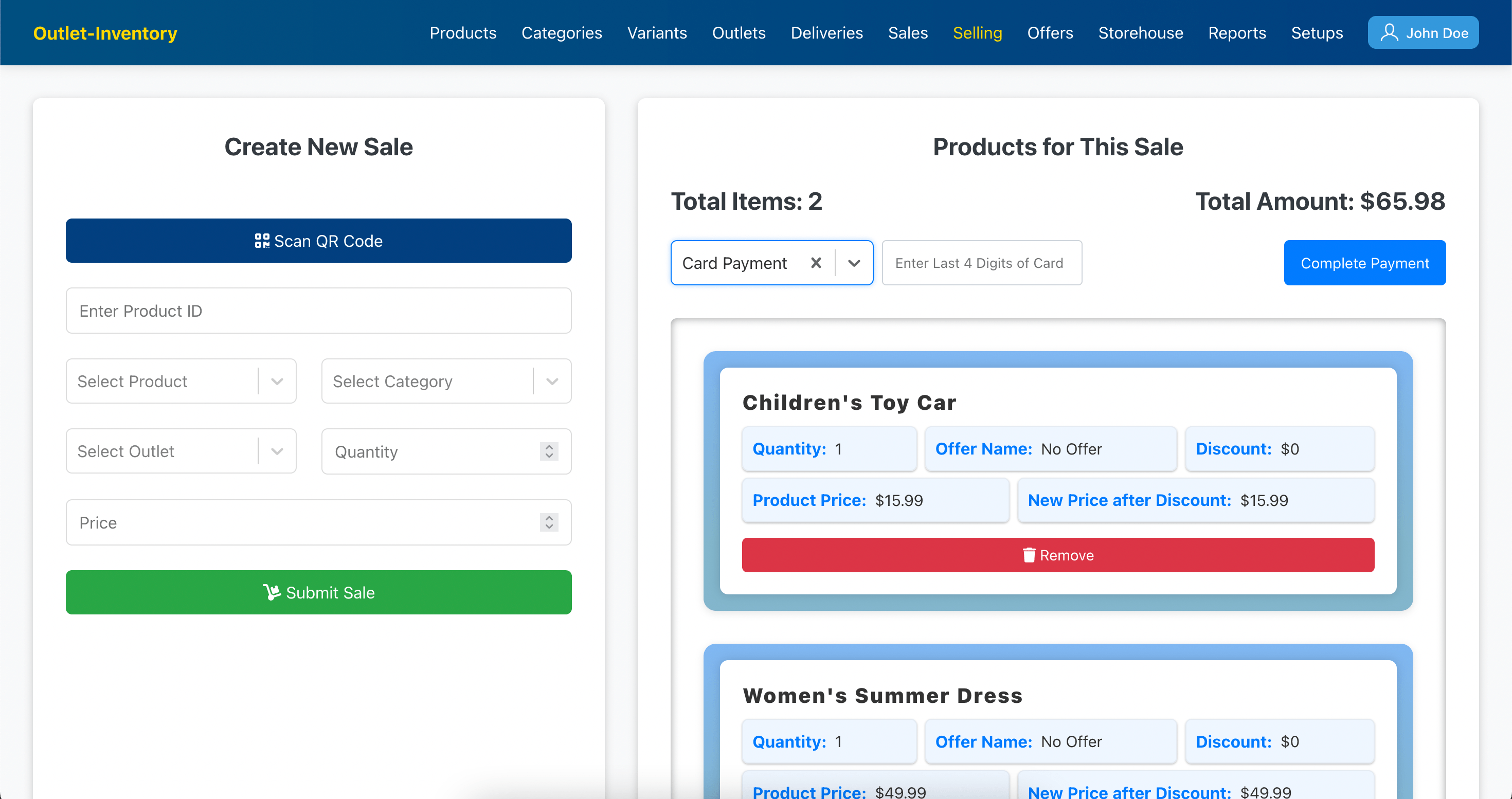The height and width of the screenshot is (799, 1512).
Task: Click the user avatar icon beside John Doe
Action: tap(1389, 32)
